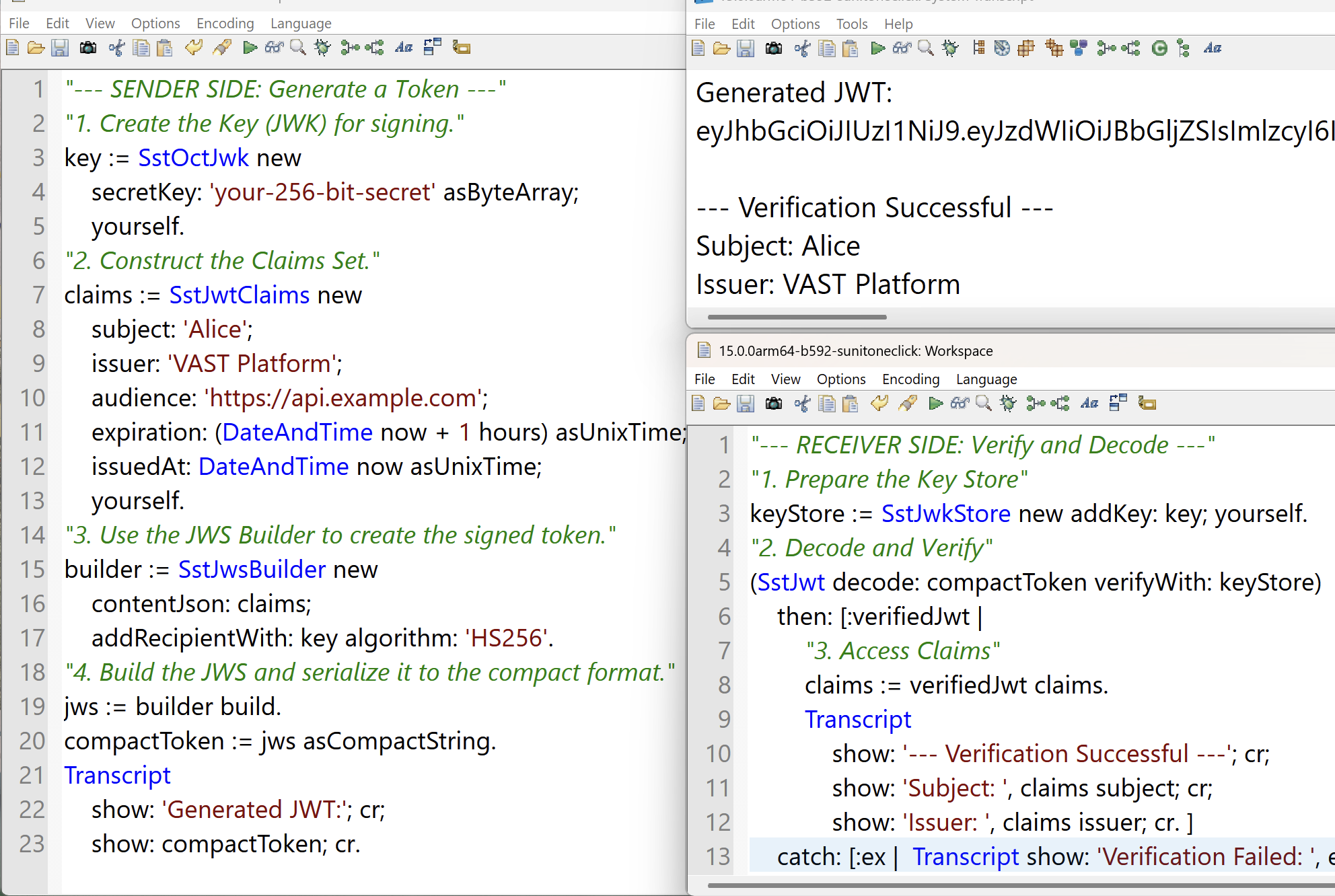Click the paintbrush icon in bottom-right workspace toolbar
The width and height of the screenshot is (1335, 896).
[908, 404]
